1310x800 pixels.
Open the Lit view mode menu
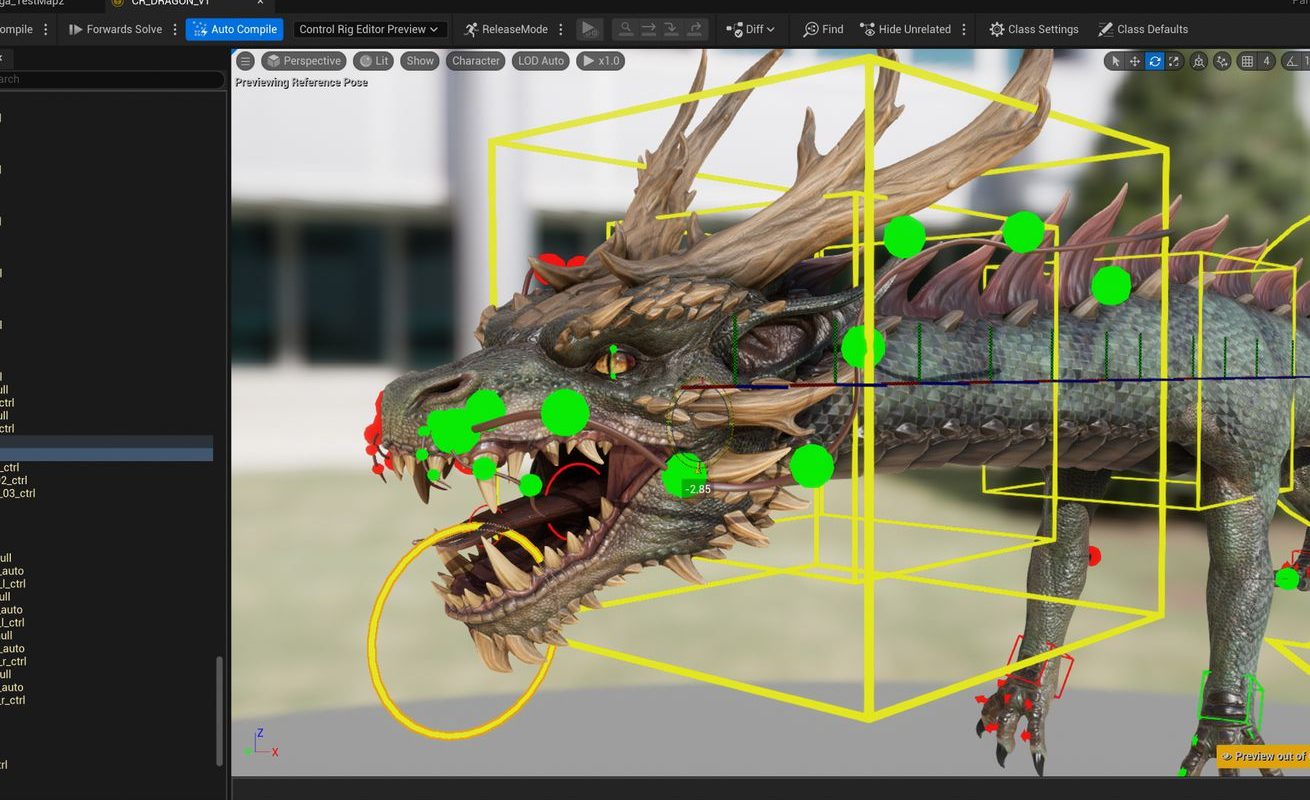[373, 61]
